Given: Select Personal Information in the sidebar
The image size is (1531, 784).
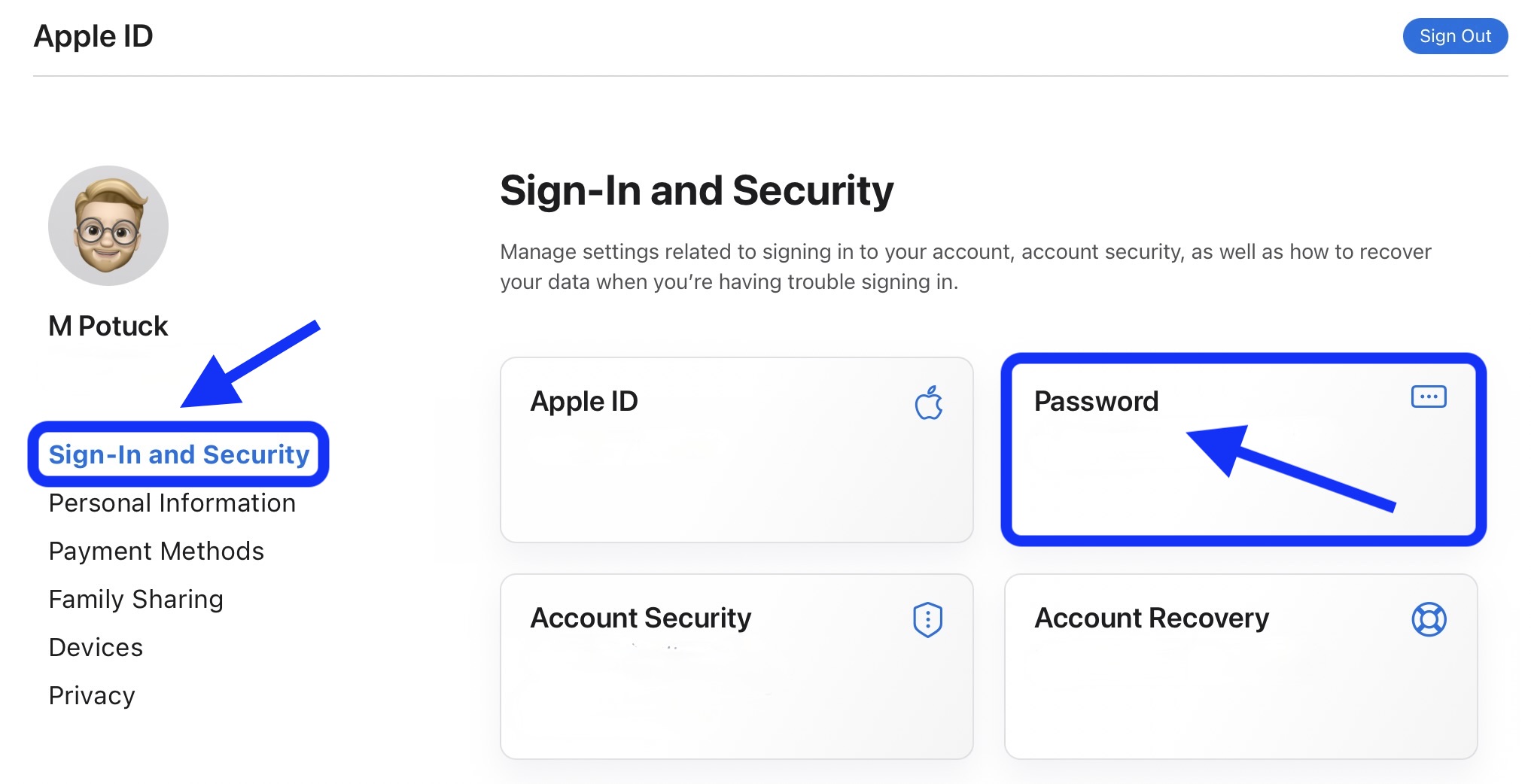Looking at the screenshot, I should 172,503.
